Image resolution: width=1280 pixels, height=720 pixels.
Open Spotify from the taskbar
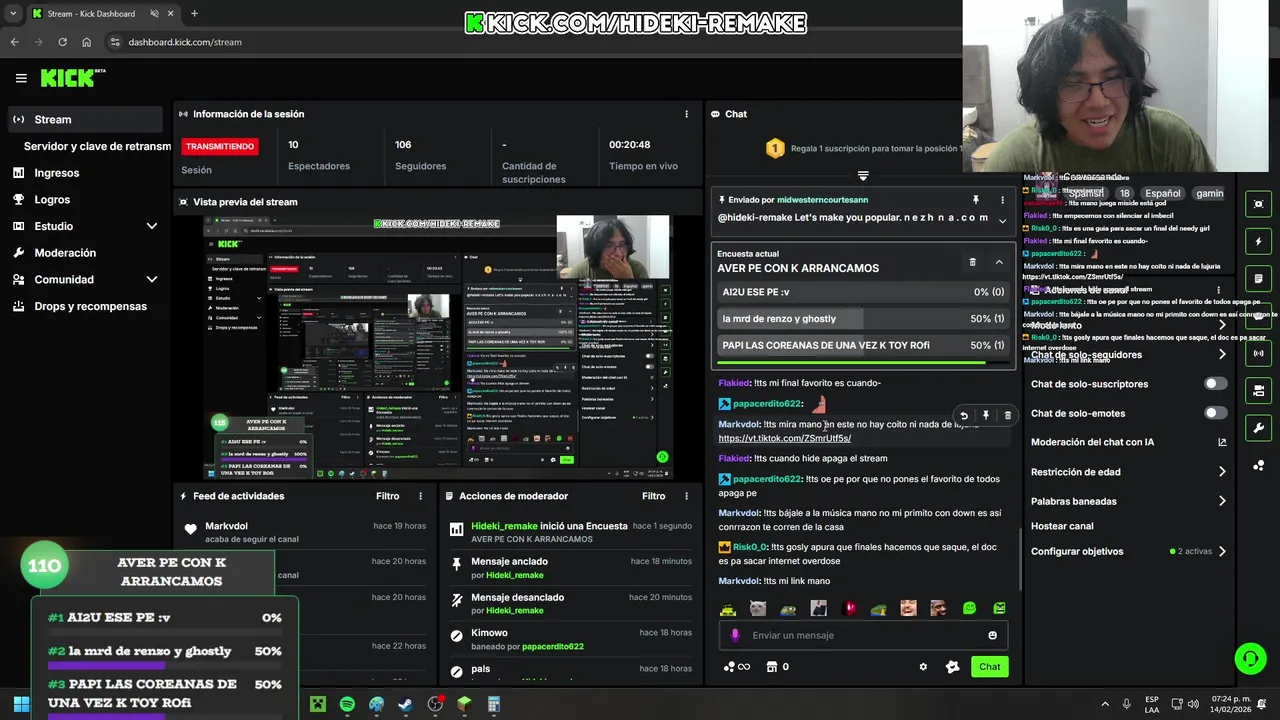347,704
